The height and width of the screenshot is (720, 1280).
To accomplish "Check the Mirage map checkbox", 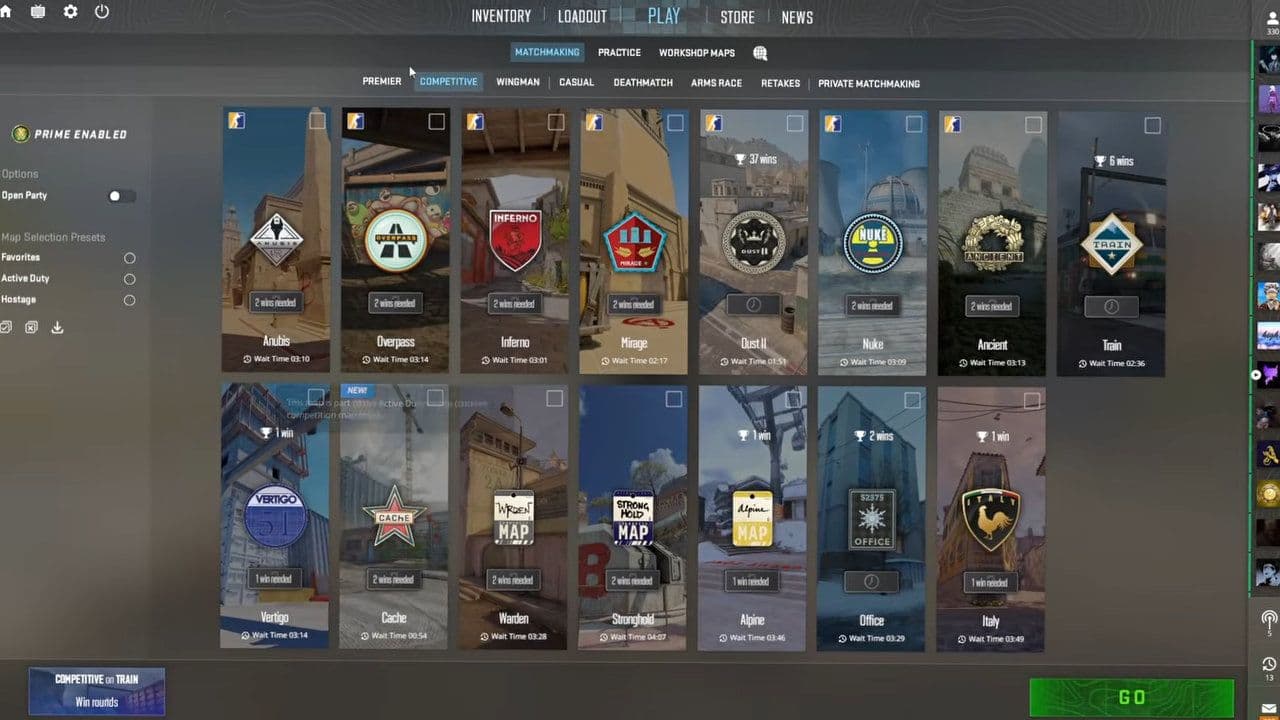I will coord(675,122).
